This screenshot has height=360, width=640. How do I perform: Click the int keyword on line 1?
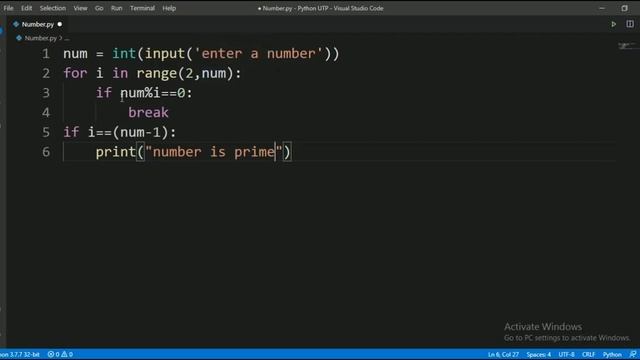[x=124, y=53]
